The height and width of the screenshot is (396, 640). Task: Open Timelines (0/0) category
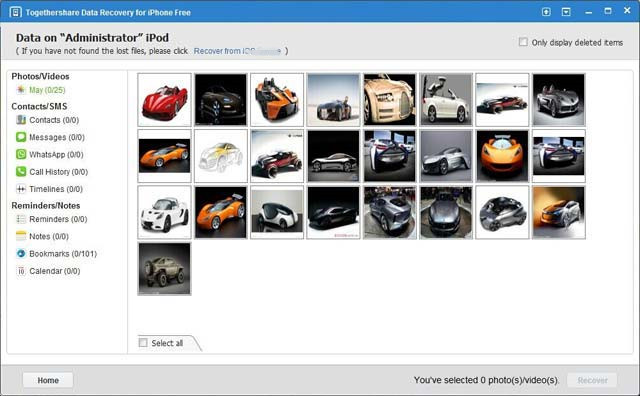(x=56, y=189)
